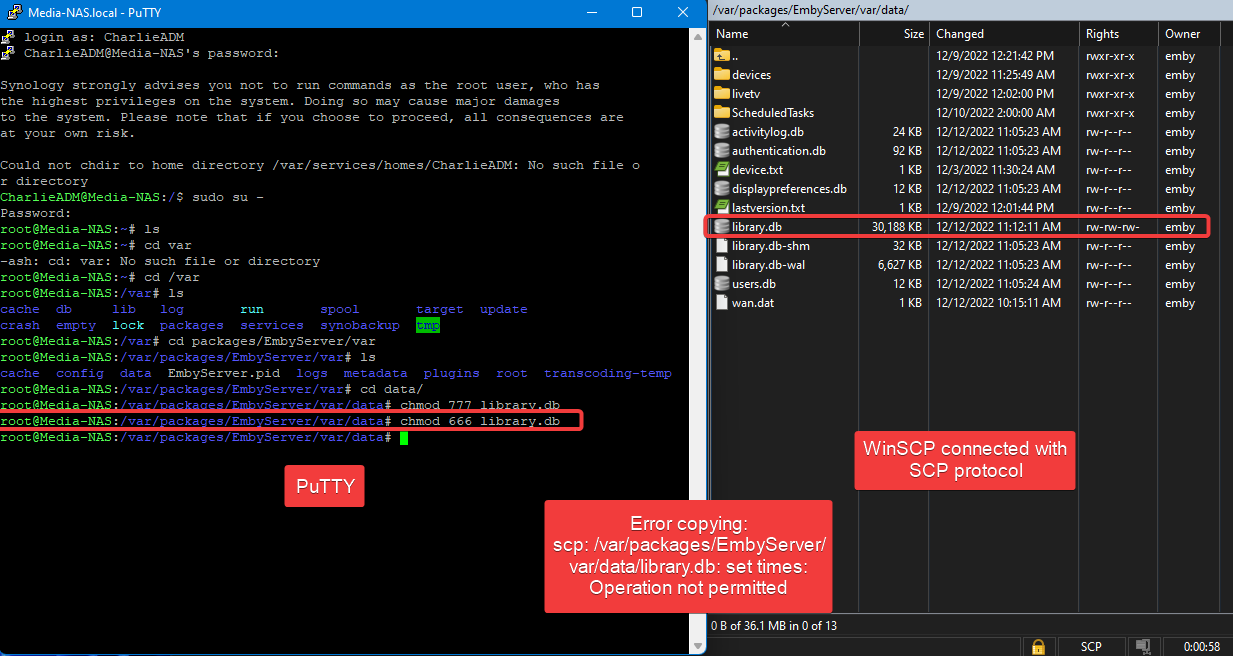Select the library.db file name in WinSCP
1233x656 pixels.
757,227
